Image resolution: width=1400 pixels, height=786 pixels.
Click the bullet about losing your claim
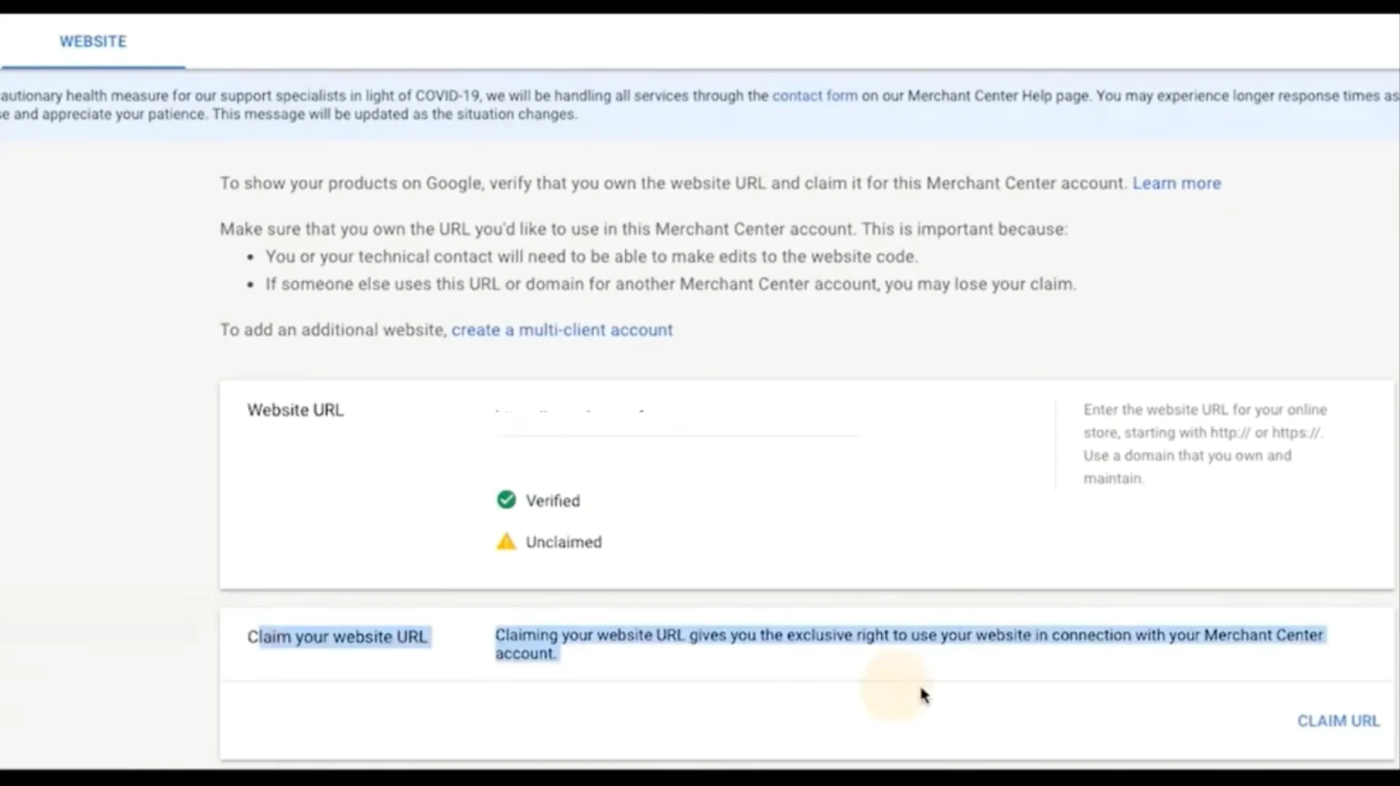point(670,284)
